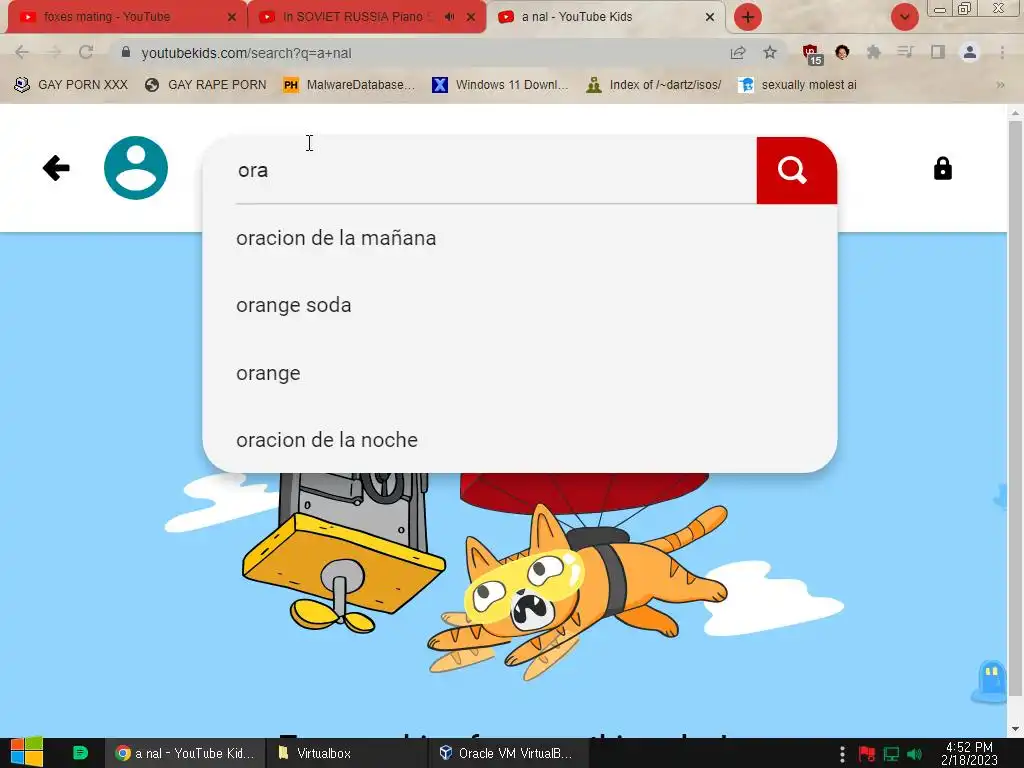Switch to the Chrome YouTube Kids taskbar item
The width and height of the screenshot is (1024, 768).
pyautogui.click(x=185, y=753)
